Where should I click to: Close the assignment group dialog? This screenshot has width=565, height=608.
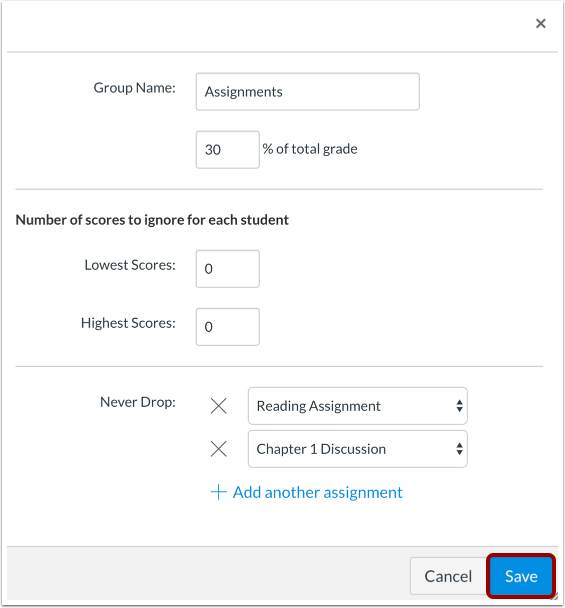point(541,24)
